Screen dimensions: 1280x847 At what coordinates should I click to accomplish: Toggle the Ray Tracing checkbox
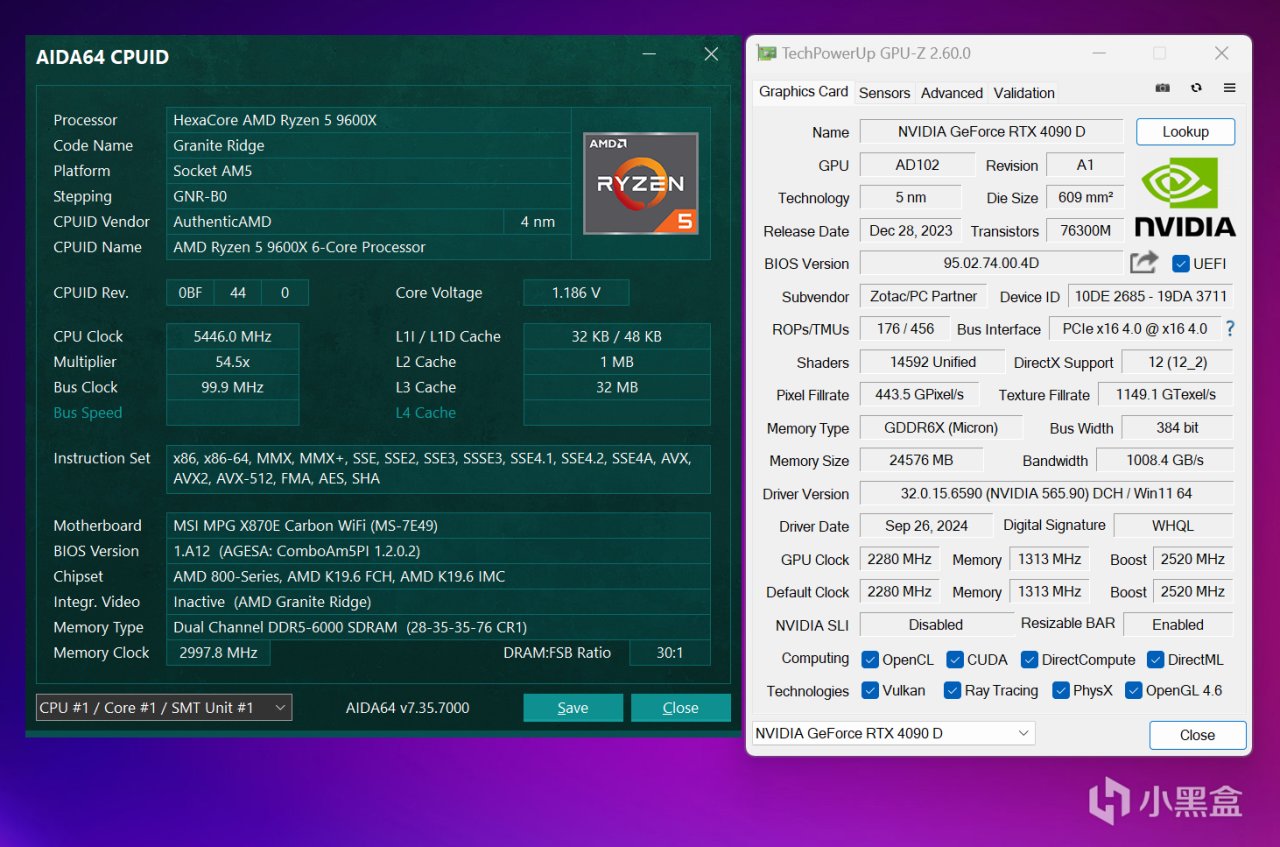953,690
